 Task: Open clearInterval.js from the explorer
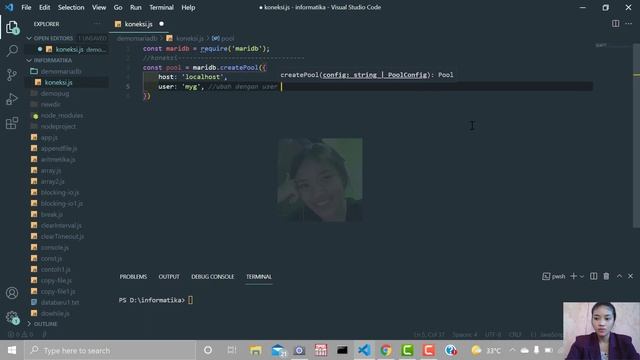click(x=61, y=225)
